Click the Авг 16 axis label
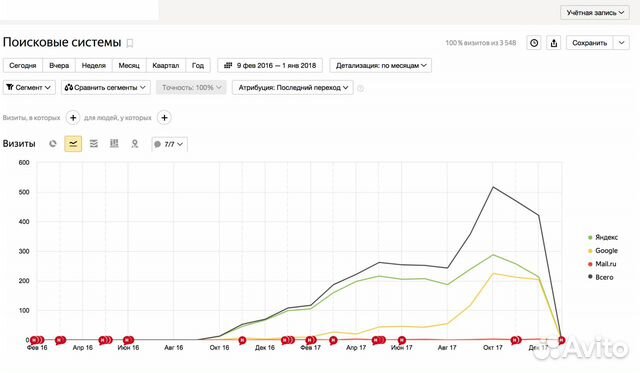 tap(174, 348)
